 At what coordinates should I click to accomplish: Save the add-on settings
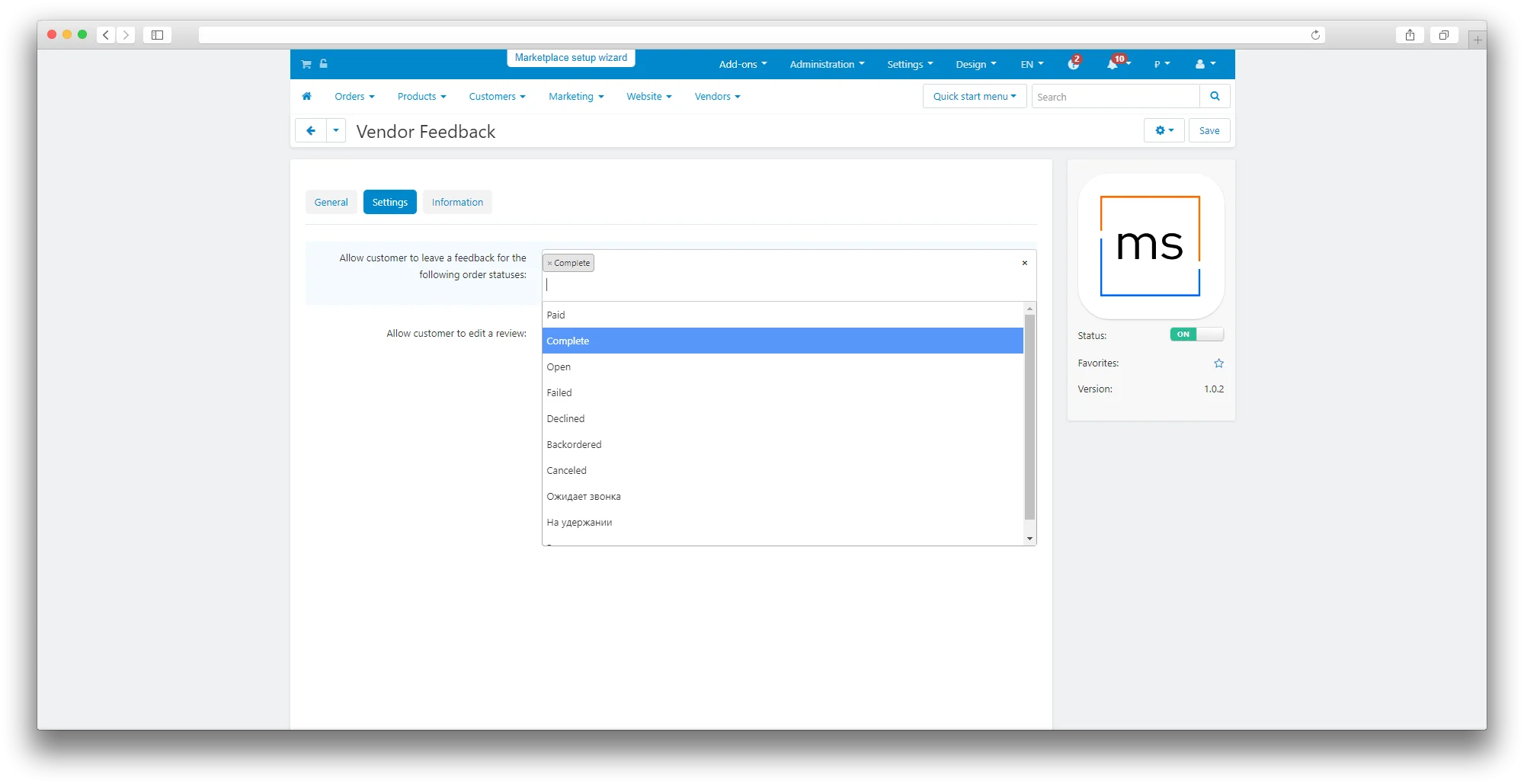pos(1209,130)
